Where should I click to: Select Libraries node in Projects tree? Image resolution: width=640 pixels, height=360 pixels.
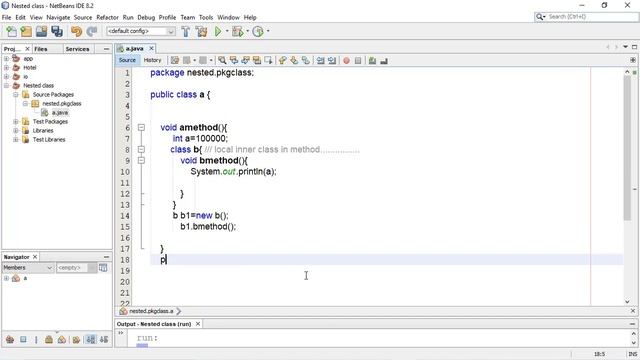pyautogui.click(x=43, y=131)
